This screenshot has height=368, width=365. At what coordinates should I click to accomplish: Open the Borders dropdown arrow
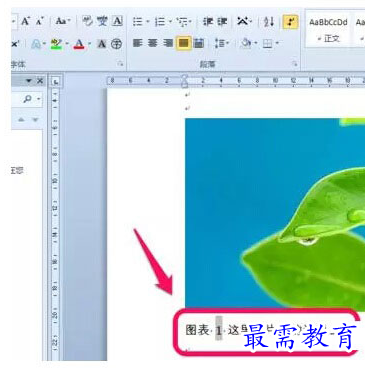pyautogui.click(x=277, y=43)
